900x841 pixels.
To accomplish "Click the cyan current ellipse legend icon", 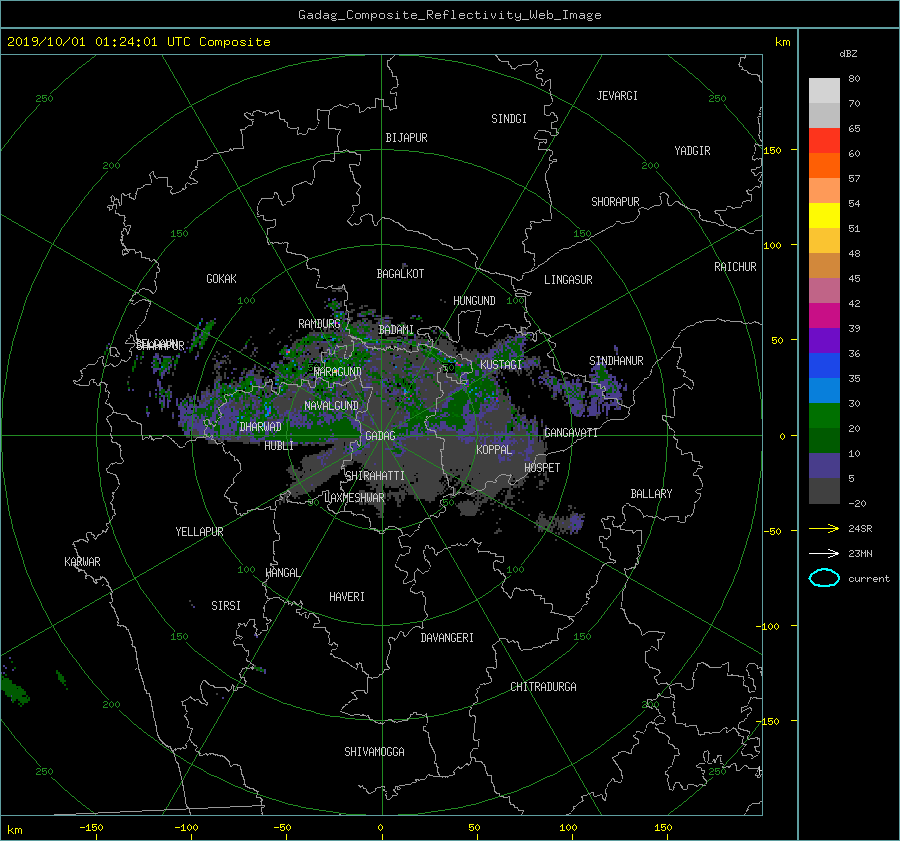I will (x=824, y=578).
